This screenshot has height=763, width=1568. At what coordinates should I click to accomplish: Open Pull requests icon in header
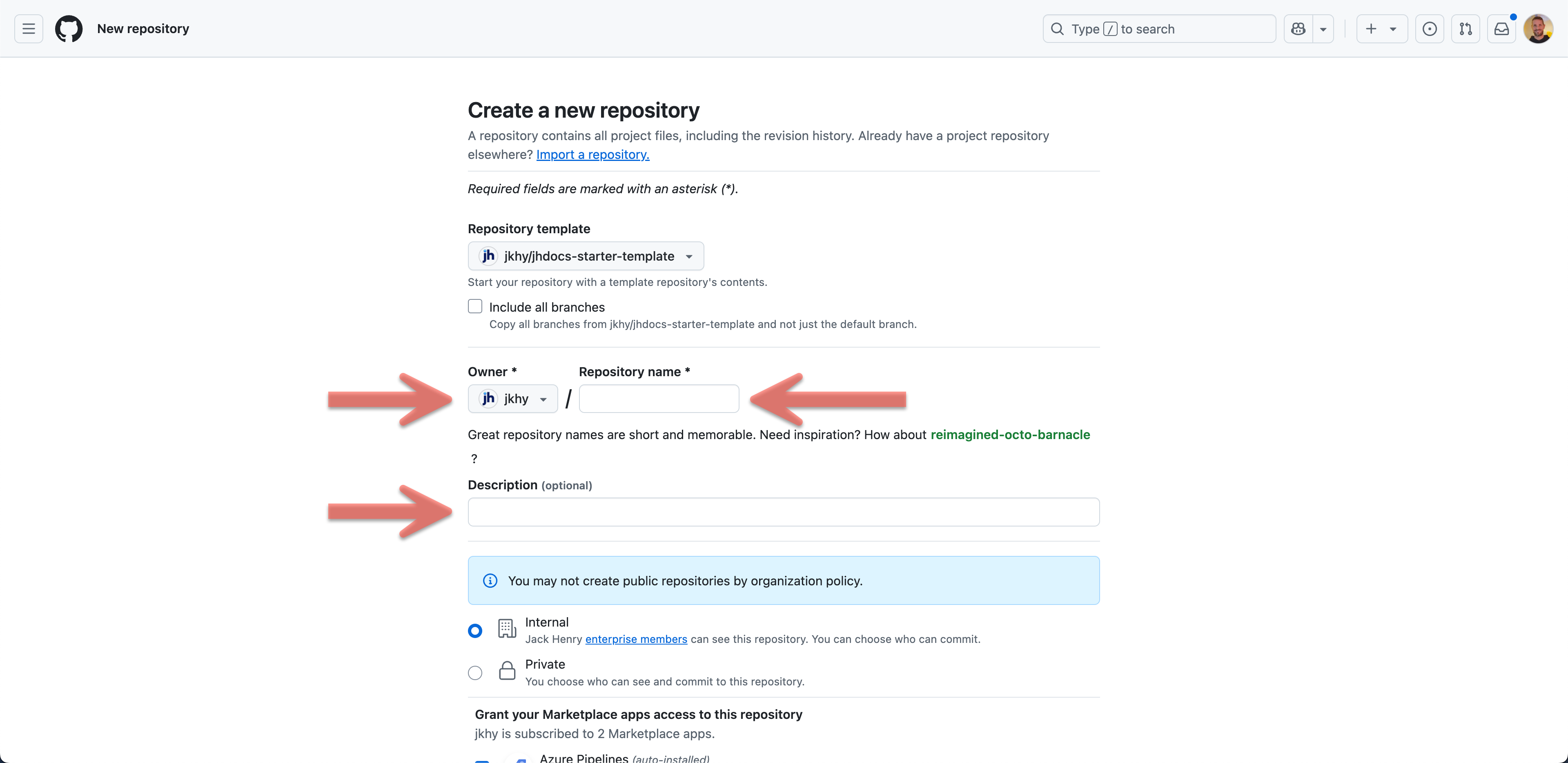[1465, 29]
